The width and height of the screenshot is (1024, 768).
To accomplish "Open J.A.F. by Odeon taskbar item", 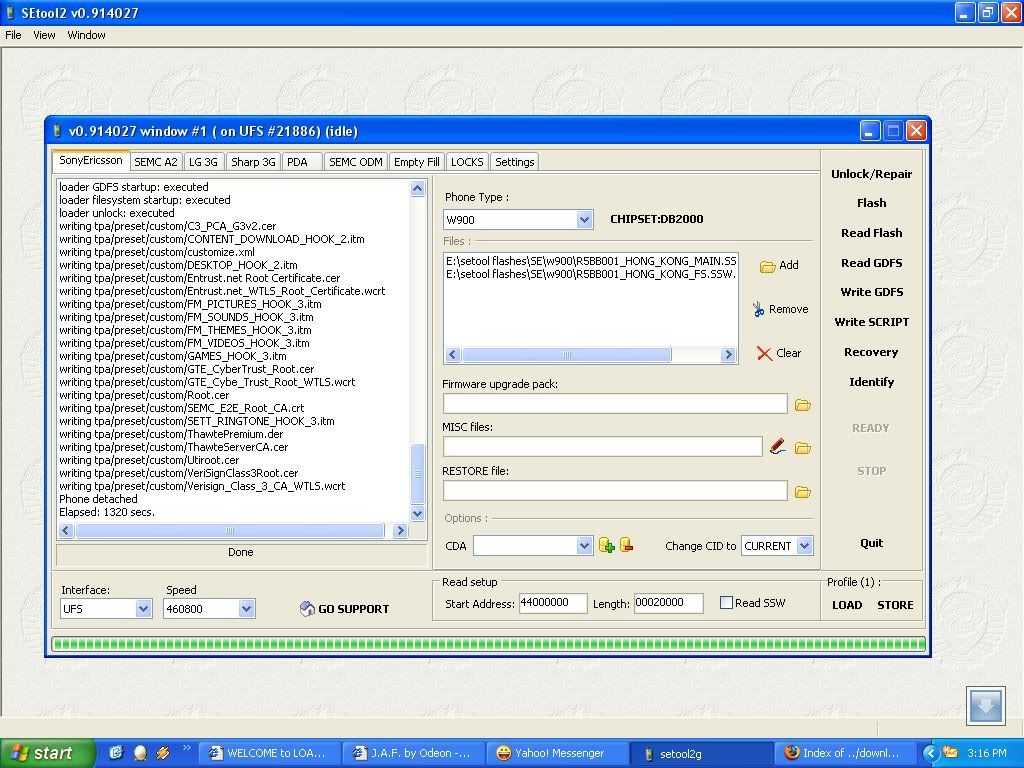I will (415, 753).
